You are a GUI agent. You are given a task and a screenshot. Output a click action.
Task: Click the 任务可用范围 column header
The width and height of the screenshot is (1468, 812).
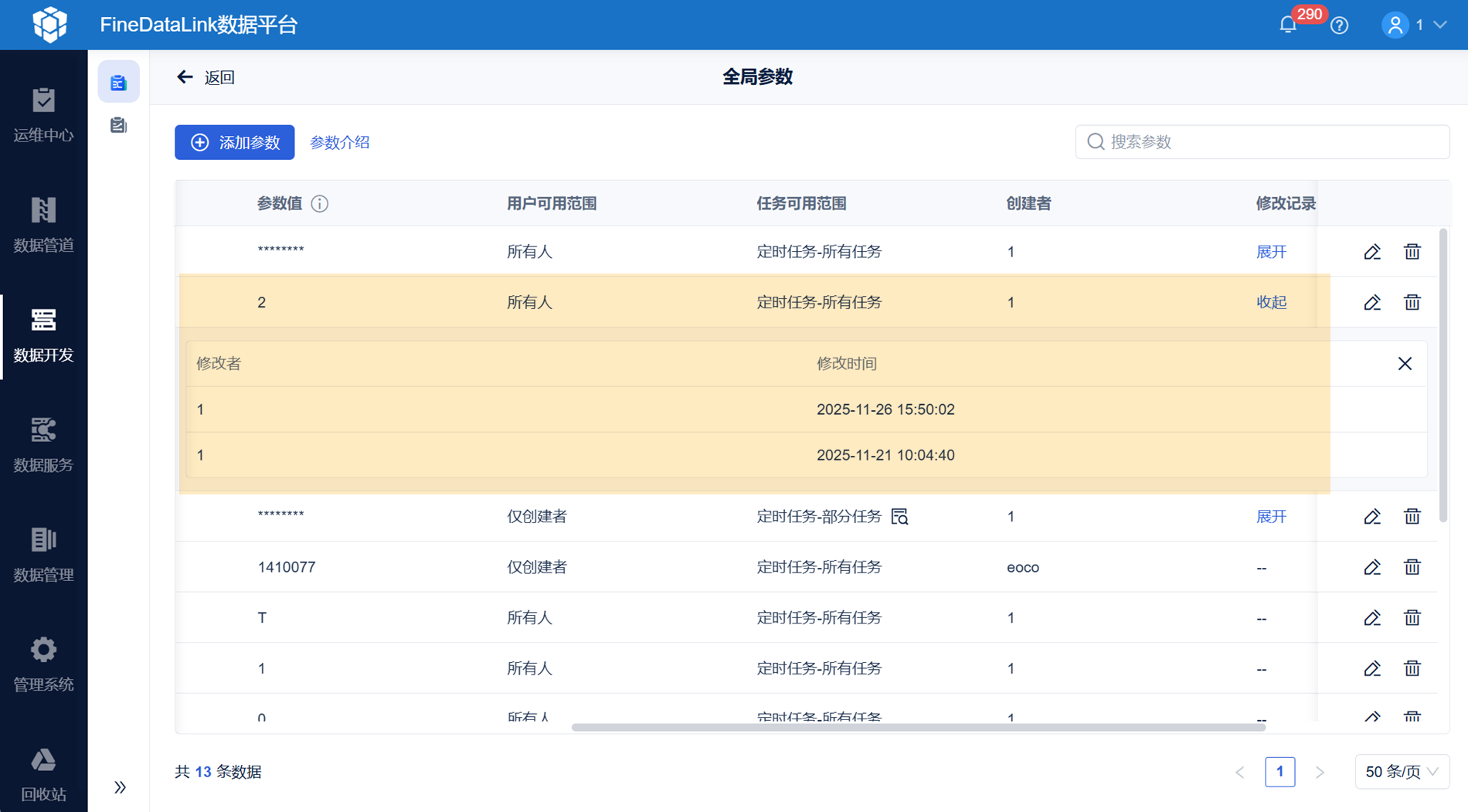coord(801,203)
